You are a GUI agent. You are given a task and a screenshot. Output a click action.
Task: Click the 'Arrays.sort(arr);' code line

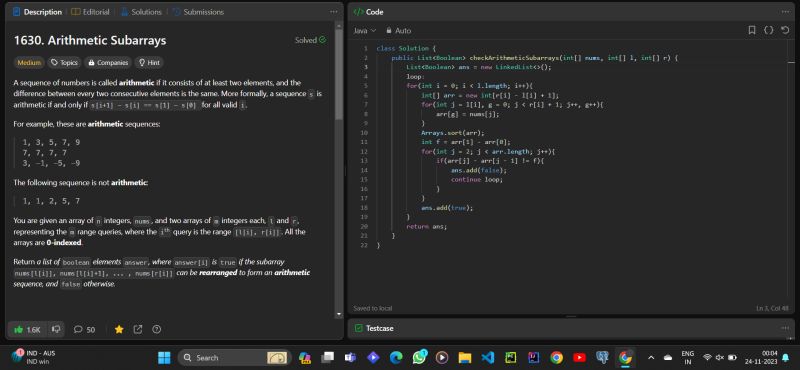click(x=453, y=133)
